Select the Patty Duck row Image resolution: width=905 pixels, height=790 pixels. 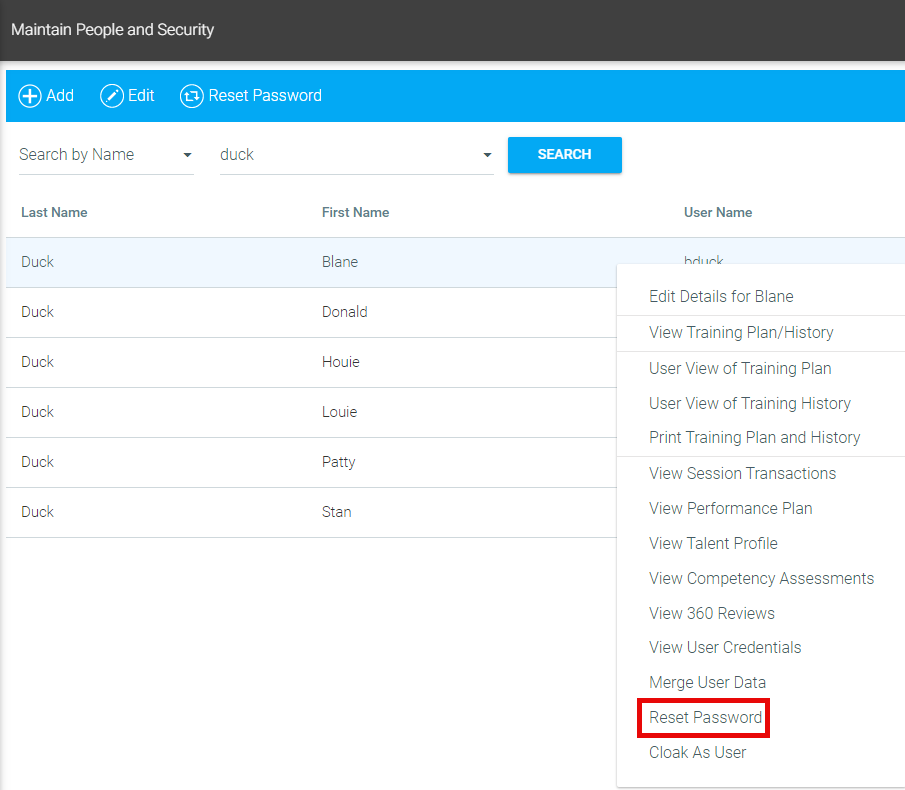click(300, 462)
